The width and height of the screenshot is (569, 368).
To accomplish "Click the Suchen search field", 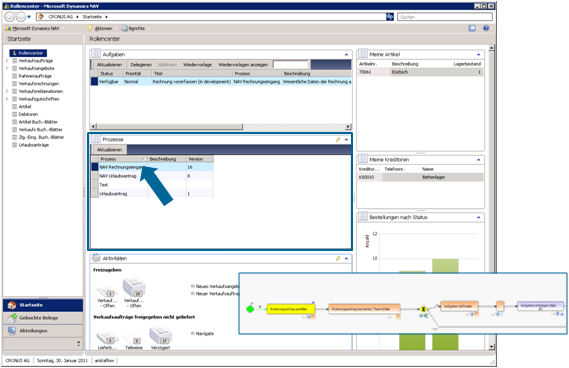I will [x=445, y=17].
